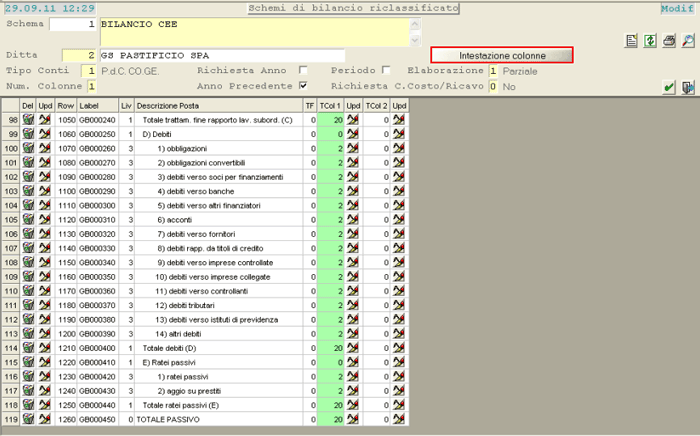Click the exit door icon

688,88
